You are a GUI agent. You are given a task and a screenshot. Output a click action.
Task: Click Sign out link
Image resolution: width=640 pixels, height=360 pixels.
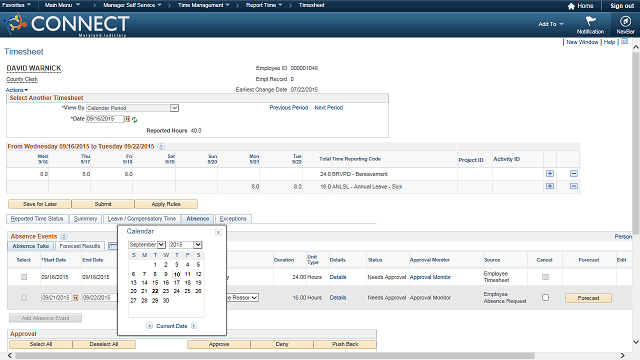tap(622, 6)
